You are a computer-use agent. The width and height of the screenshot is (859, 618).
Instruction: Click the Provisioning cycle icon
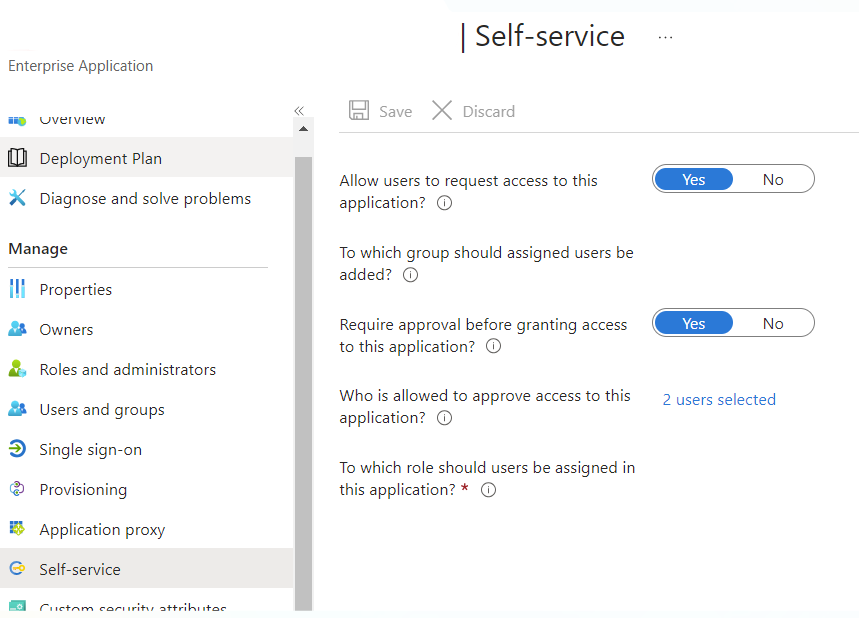(17, 489)
